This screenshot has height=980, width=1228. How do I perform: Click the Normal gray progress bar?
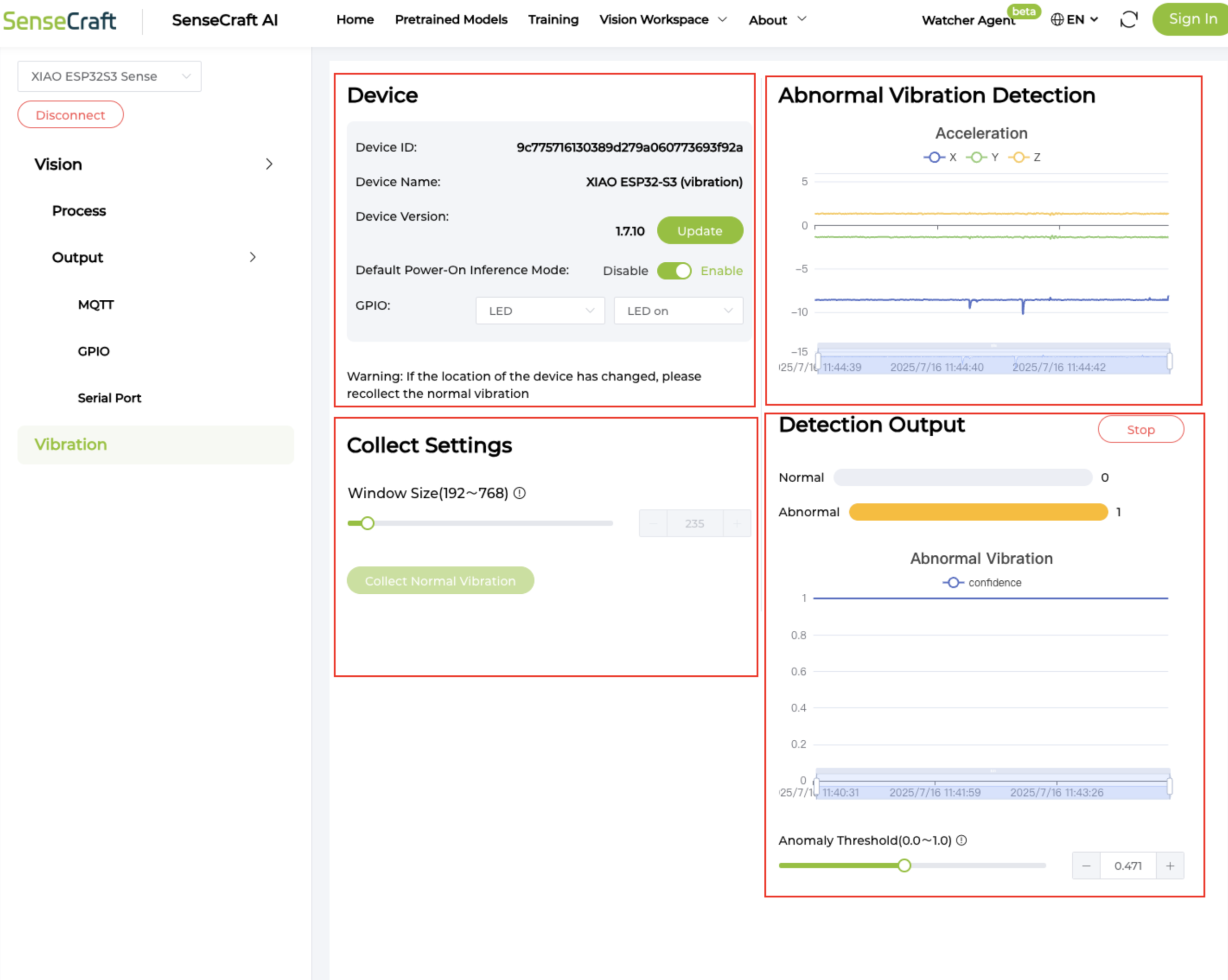pos(963,477)
